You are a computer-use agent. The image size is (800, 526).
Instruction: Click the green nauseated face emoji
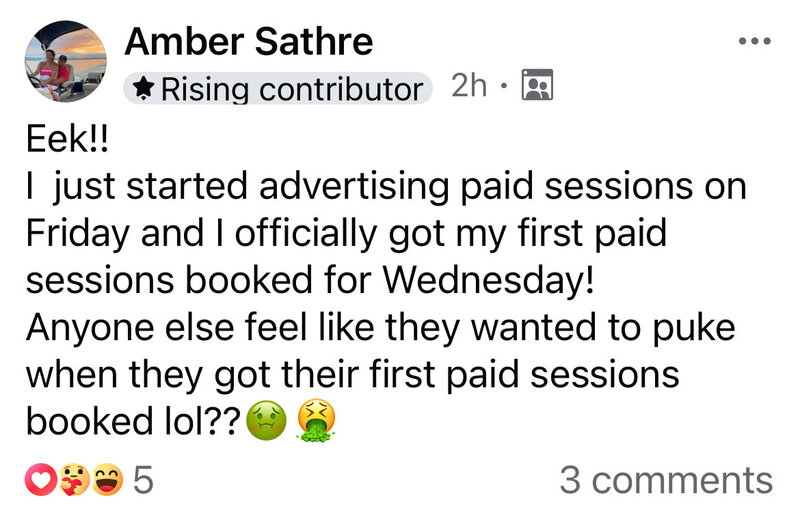coord(267,422)
